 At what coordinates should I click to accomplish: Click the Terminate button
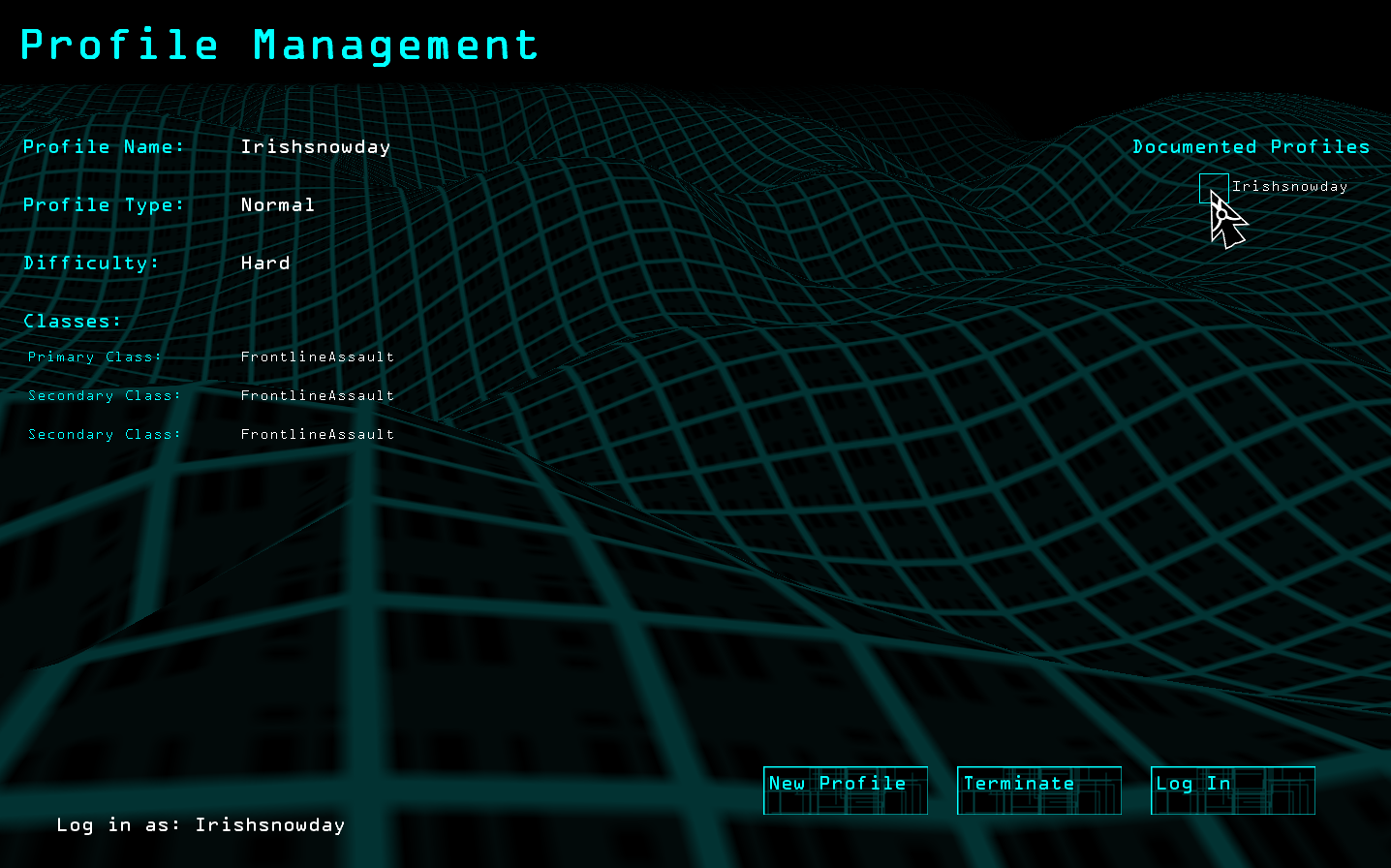point(1039,790)
